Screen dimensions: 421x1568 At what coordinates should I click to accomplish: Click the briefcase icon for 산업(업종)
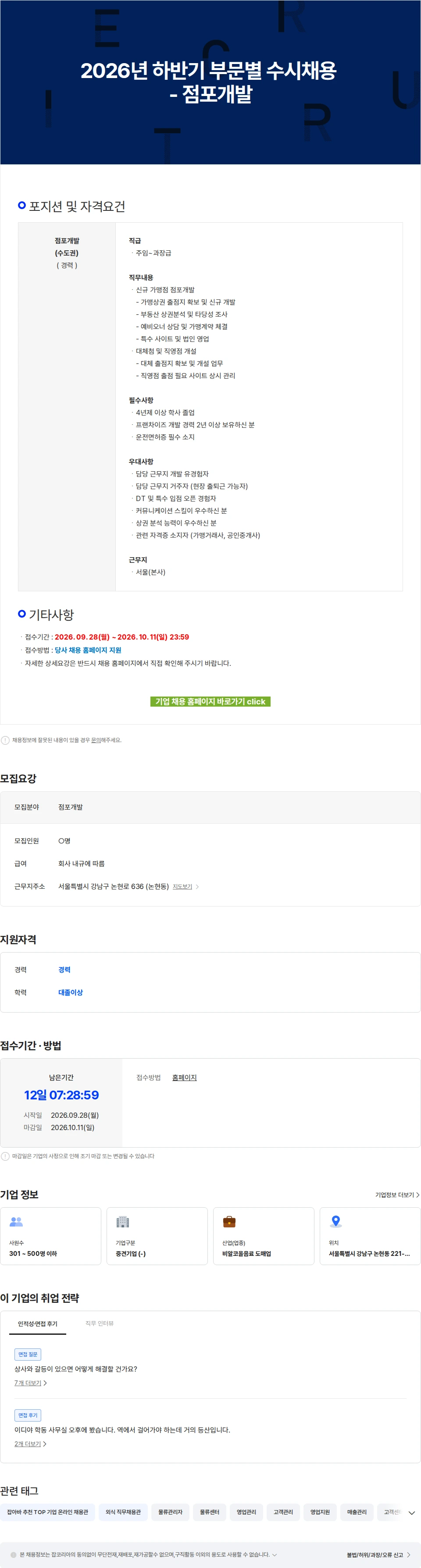pyautogui.click(x=229, y=1221)
